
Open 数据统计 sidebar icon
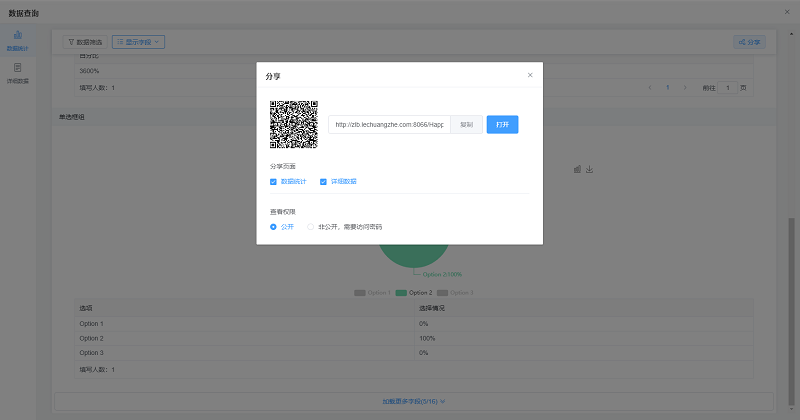(18, 40)
